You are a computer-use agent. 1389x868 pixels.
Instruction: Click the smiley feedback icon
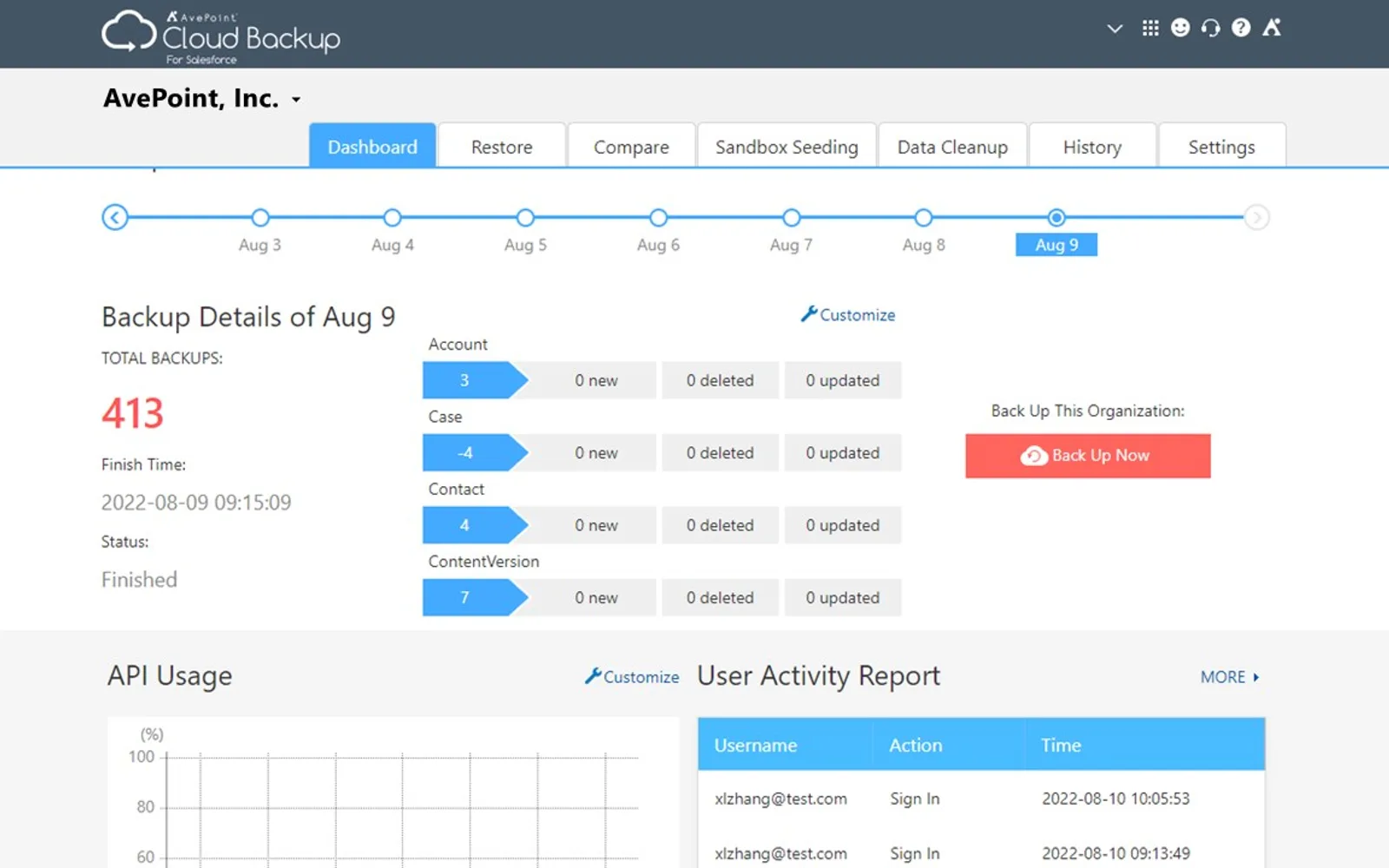1181,28
